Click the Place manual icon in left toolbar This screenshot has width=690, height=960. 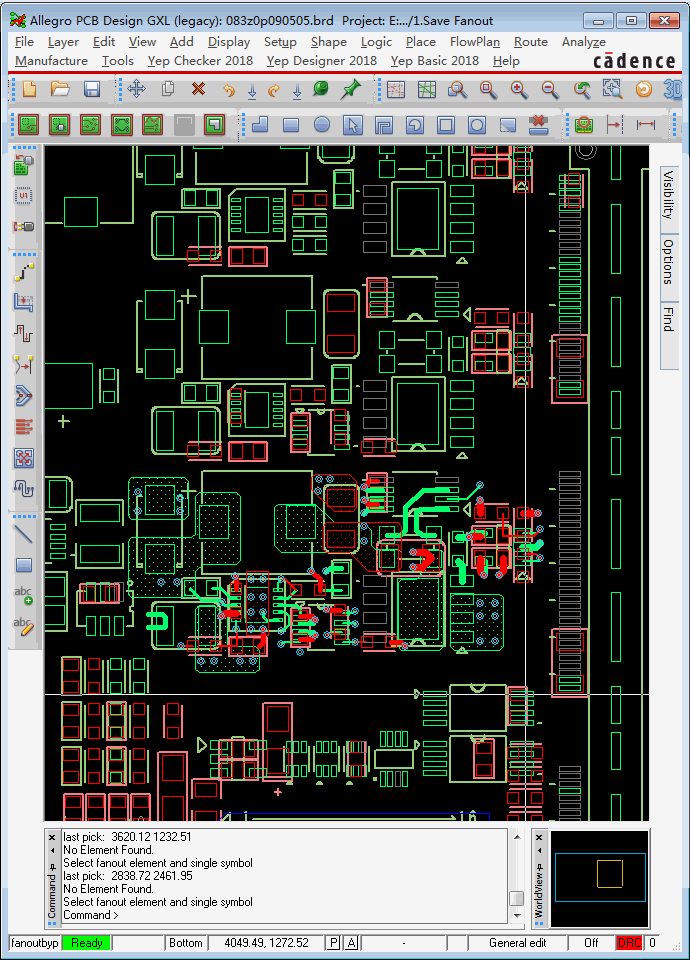24,165
